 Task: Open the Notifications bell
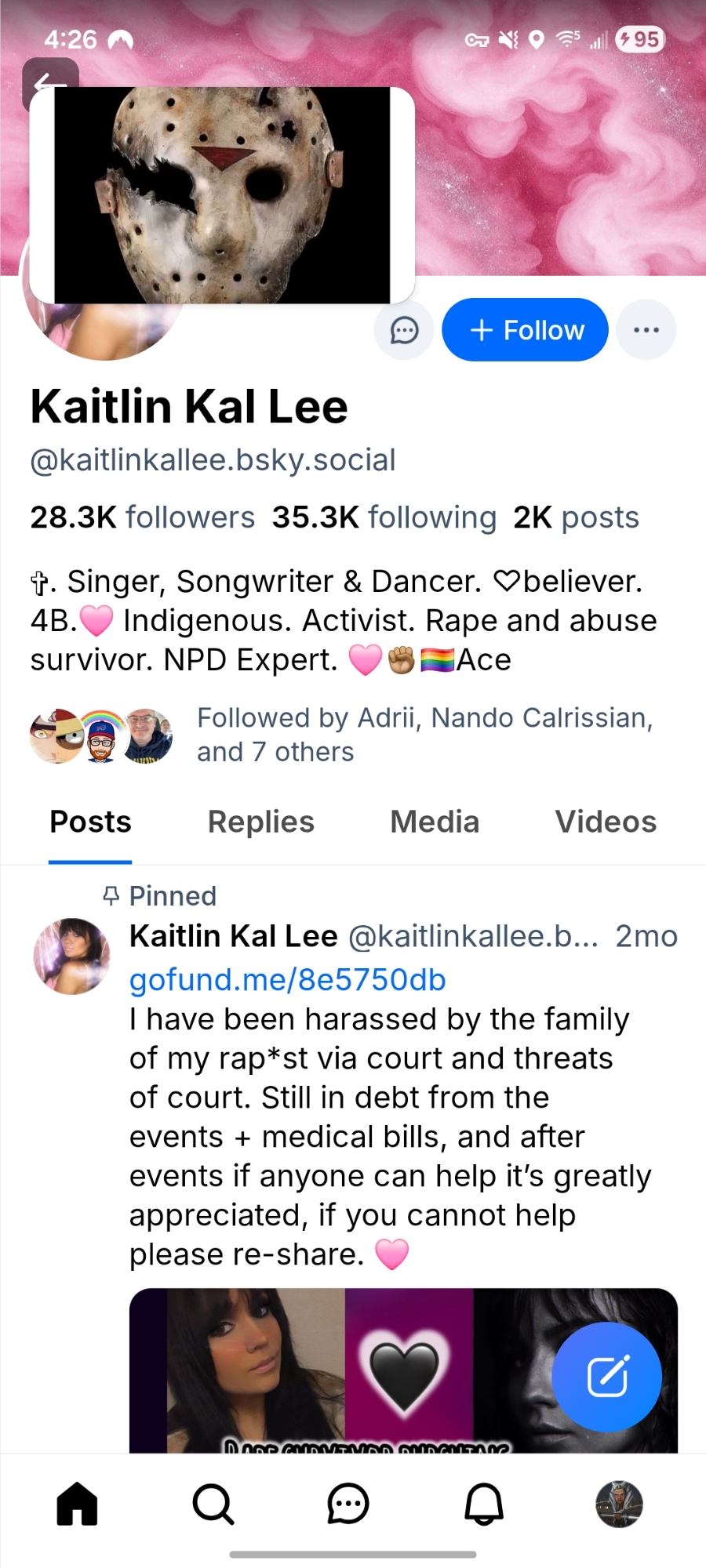pyautogui.click(x=484, y=1504)
